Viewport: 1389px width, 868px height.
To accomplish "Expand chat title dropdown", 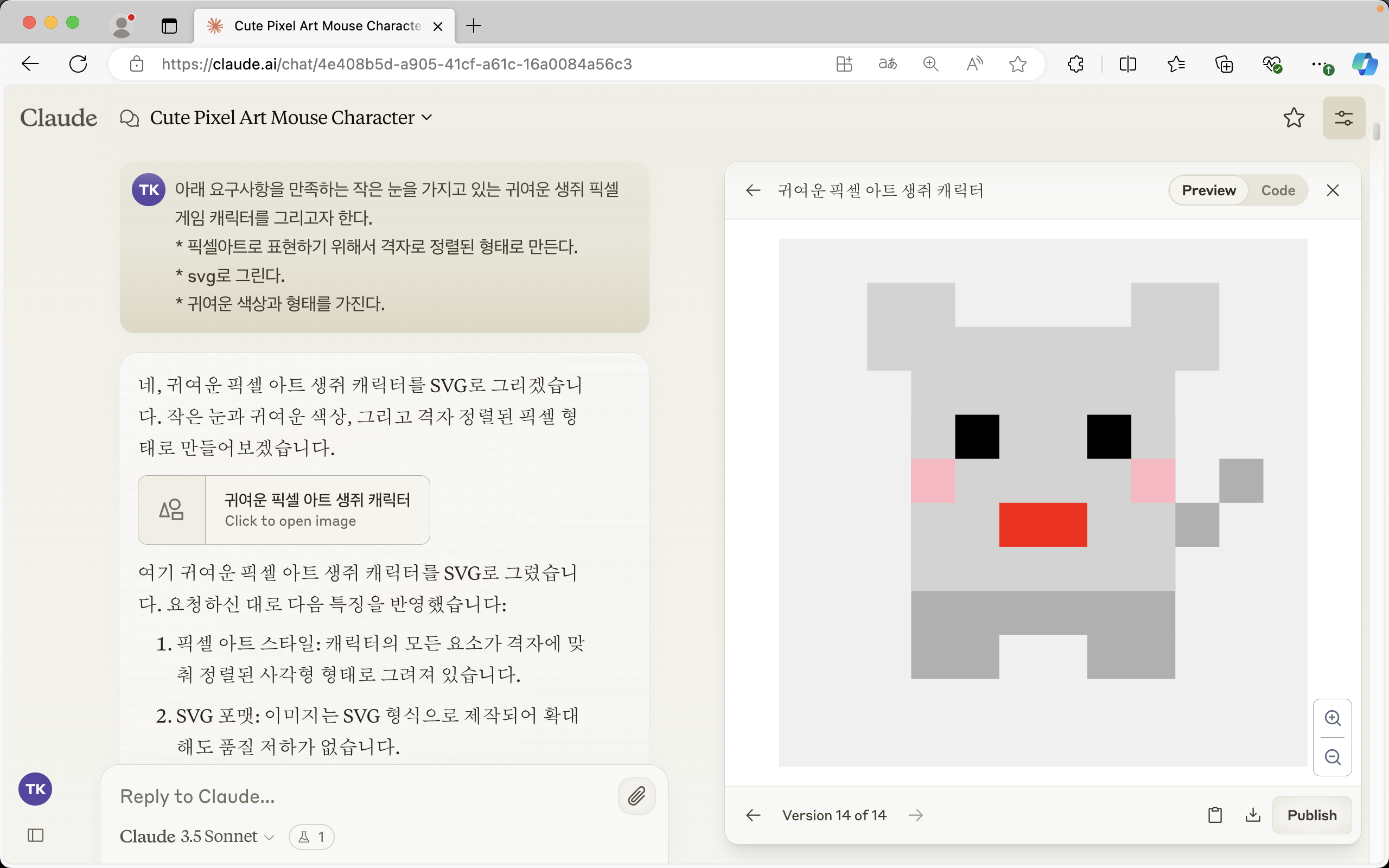I will click(426, 117).
